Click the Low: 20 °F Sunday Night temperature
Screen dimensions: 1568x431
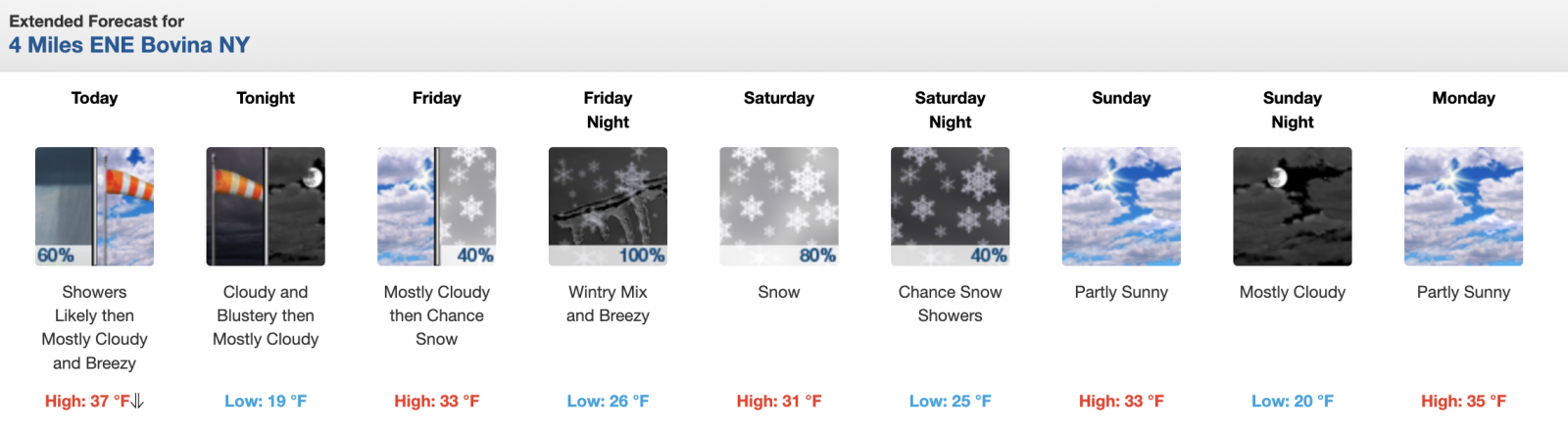(1292, 401)
